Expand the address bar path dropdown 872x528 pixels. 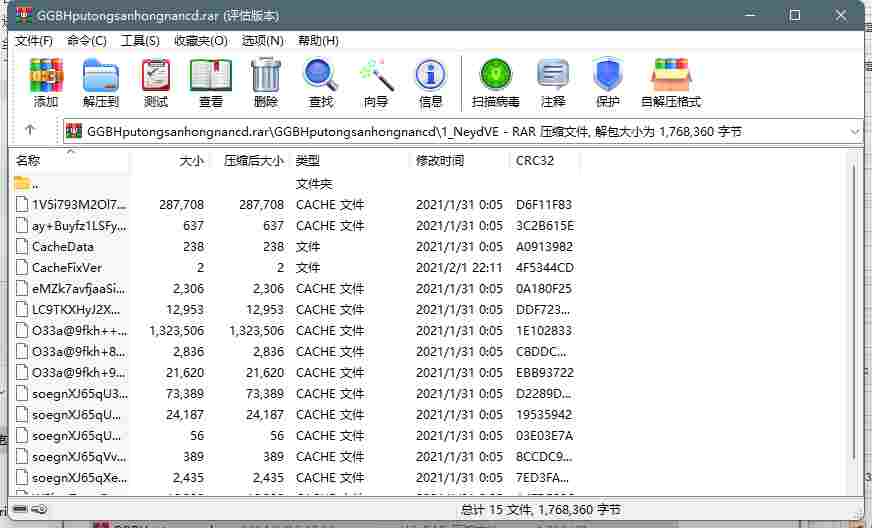[855, 132]
